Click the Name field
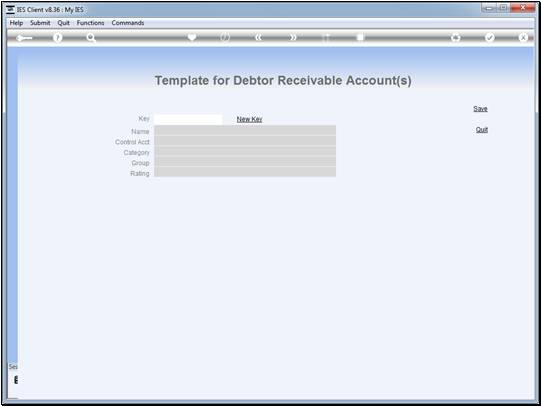The image size is (541, 406). (245, 131)
